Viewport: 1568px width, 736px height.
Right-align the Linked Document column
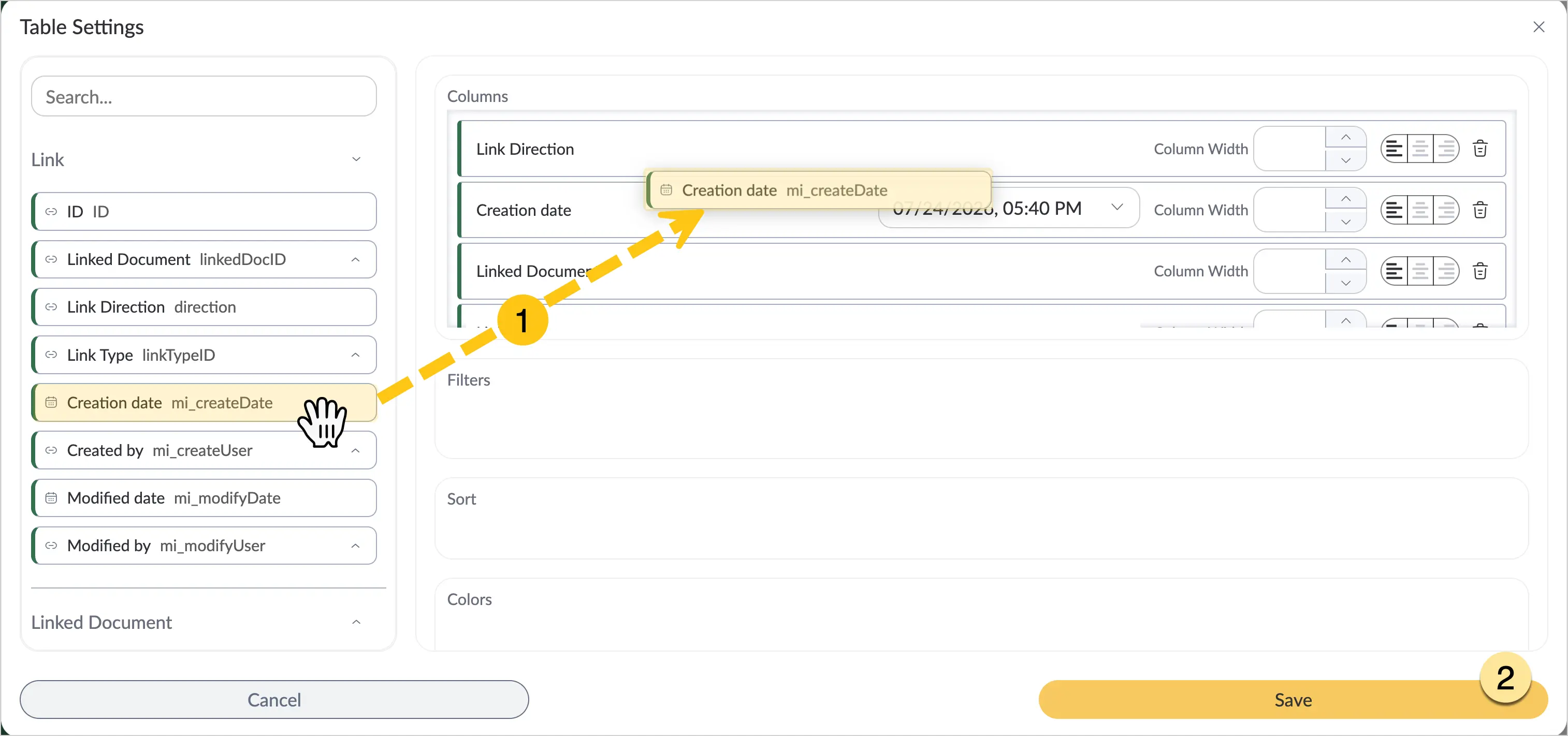pyautogui.click(x=1446, y=271)
